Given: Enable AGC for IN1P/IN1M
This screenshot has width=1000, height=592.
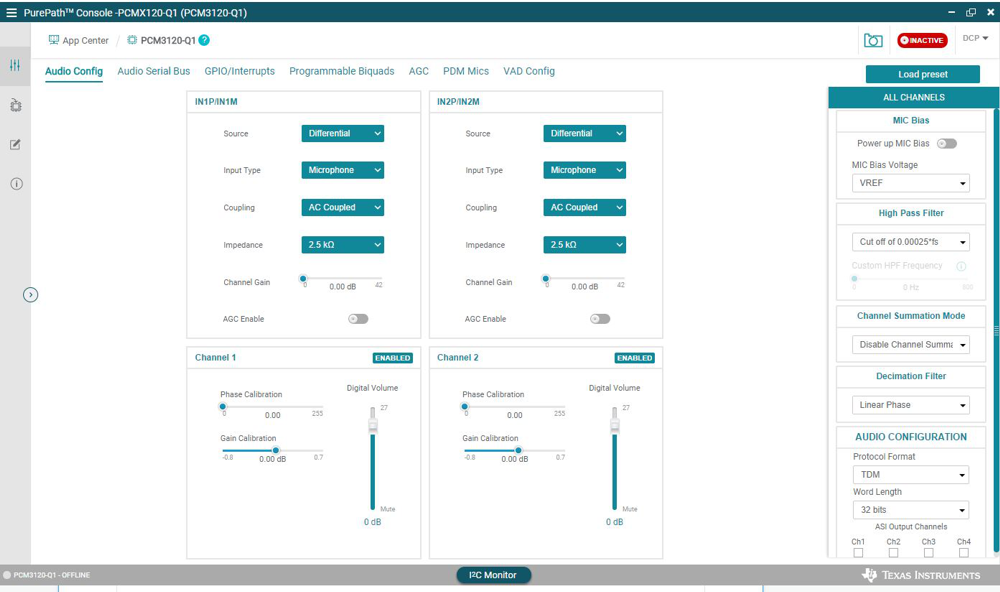Looking at the screenshot, I should coord(357,319).
